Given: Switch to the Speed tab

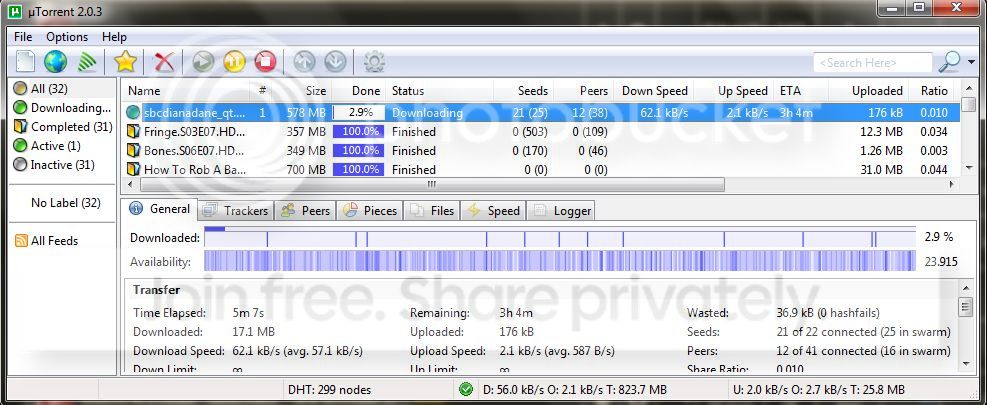Looking at the screenshot, I should coord(493,210).
